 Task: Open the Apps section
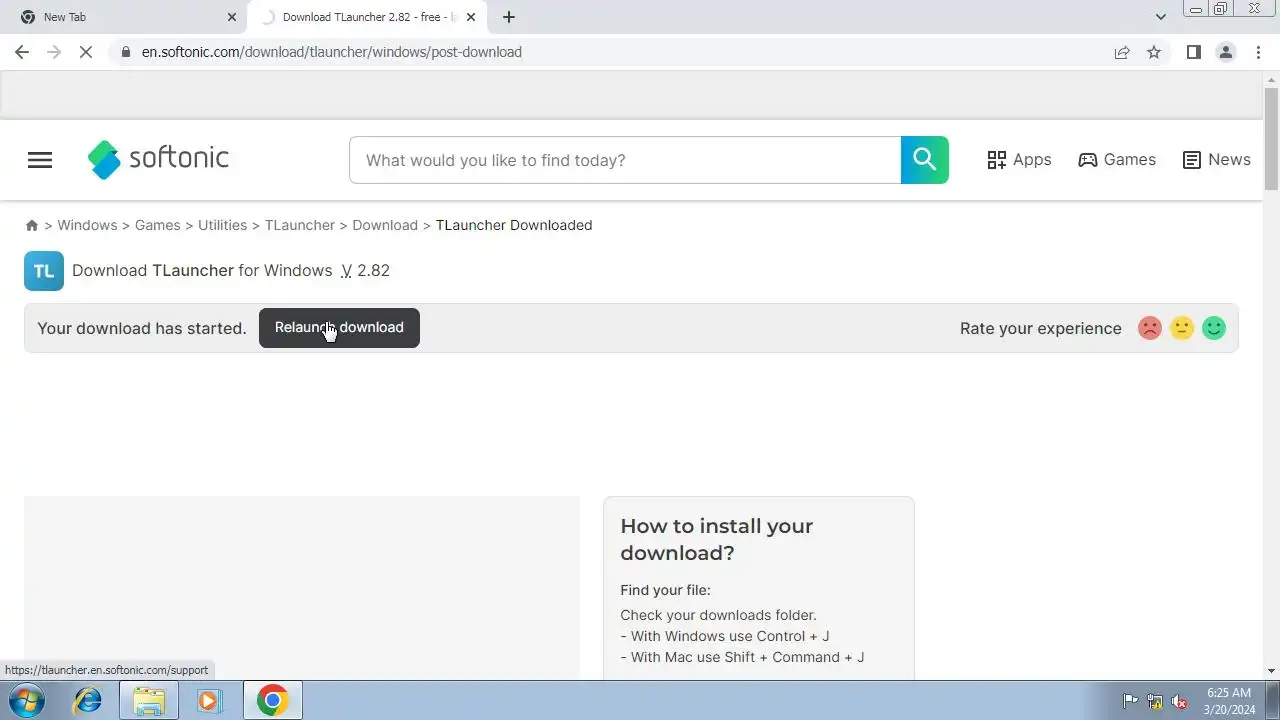[x=1019, y=160]
